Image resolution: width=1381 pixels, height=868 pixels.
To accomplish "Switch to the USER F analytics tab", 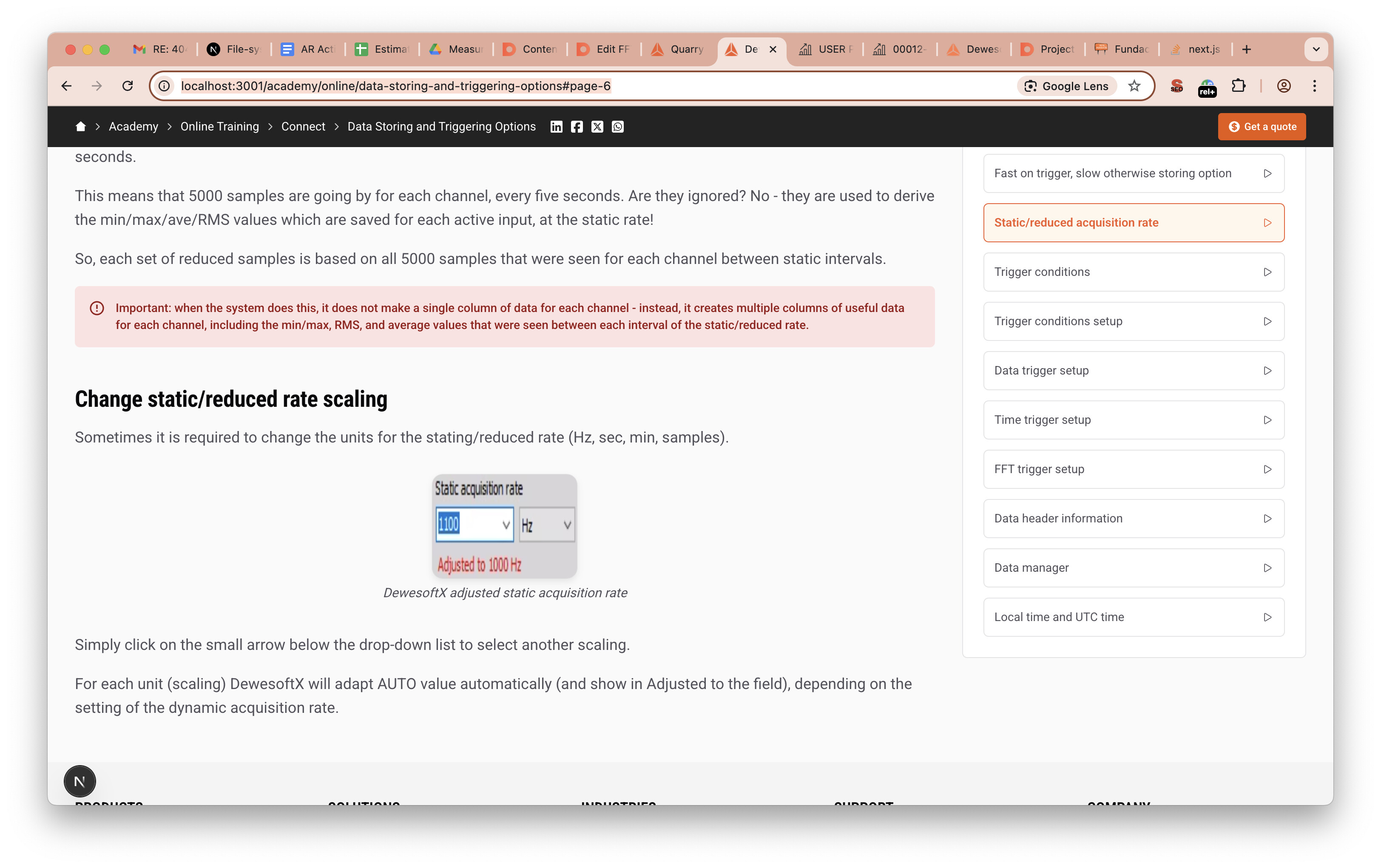I will (826, 49).
